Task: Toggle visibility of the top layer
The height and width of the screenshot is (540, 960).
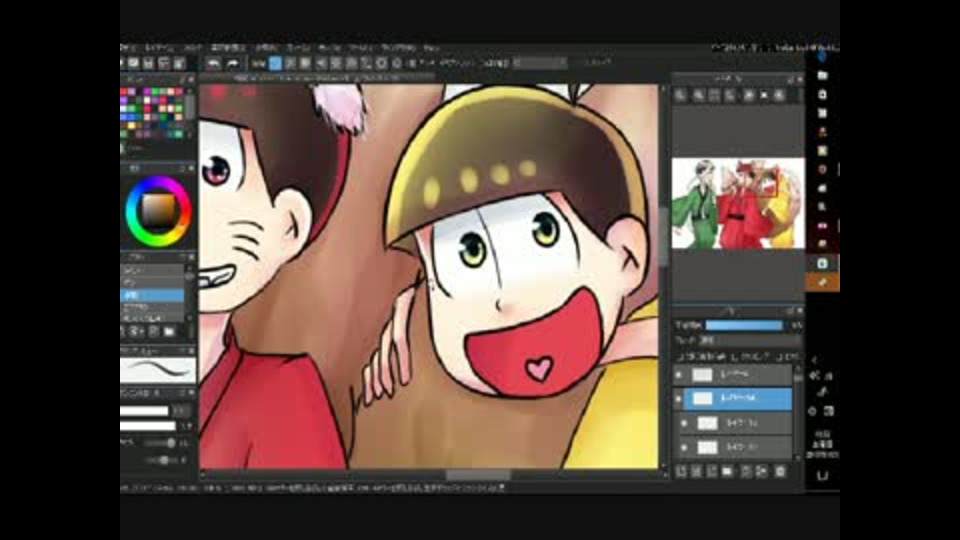Action: 678,374
